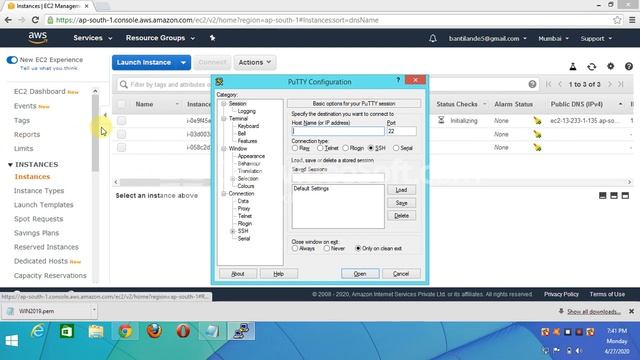The height and width of the screenshot is (360, 640).
Task: Select Telnet connection type
Action: pos(320,148)
